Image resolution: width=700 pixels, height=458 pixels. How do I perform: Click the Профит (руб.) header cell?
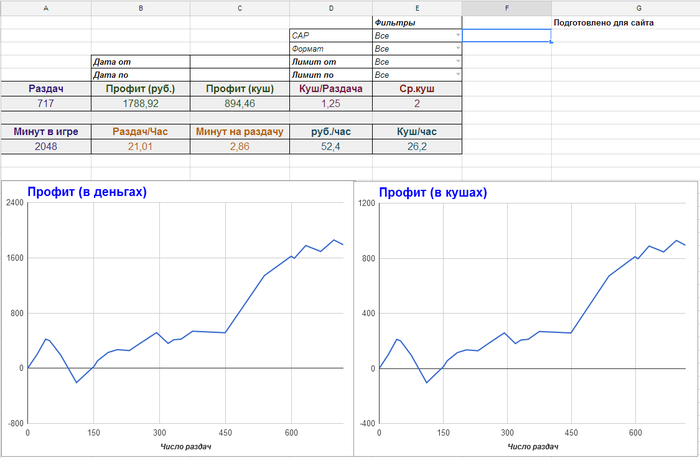(141, 88)
